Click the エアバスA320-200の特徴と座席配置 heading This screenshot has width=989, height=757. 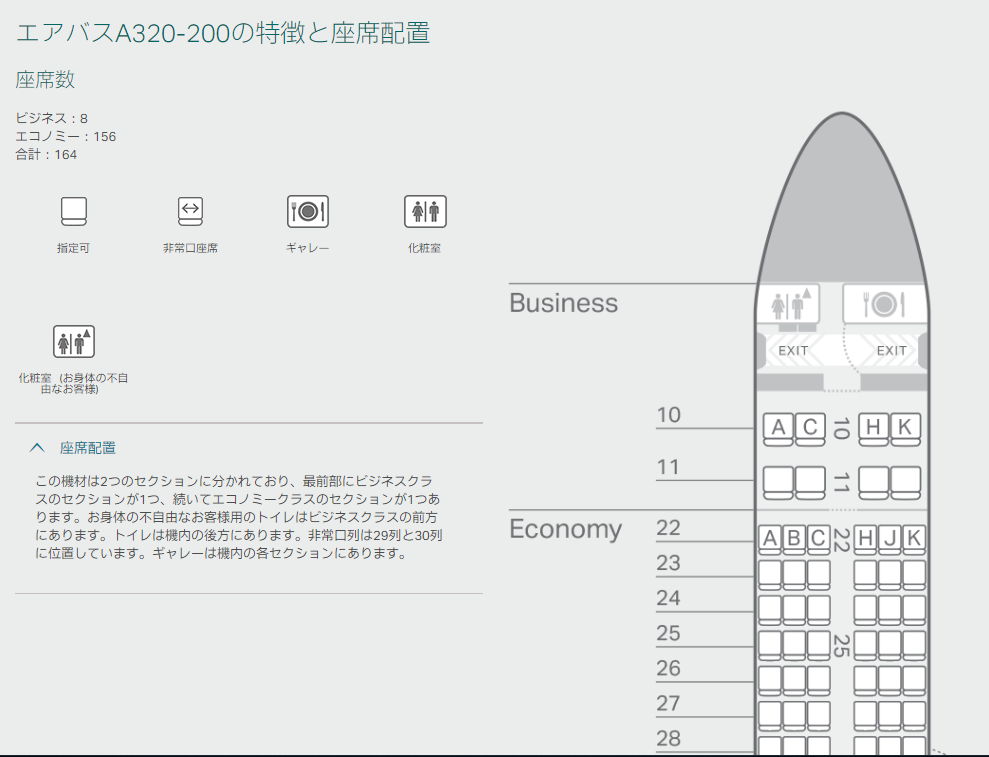coord(223,33)
